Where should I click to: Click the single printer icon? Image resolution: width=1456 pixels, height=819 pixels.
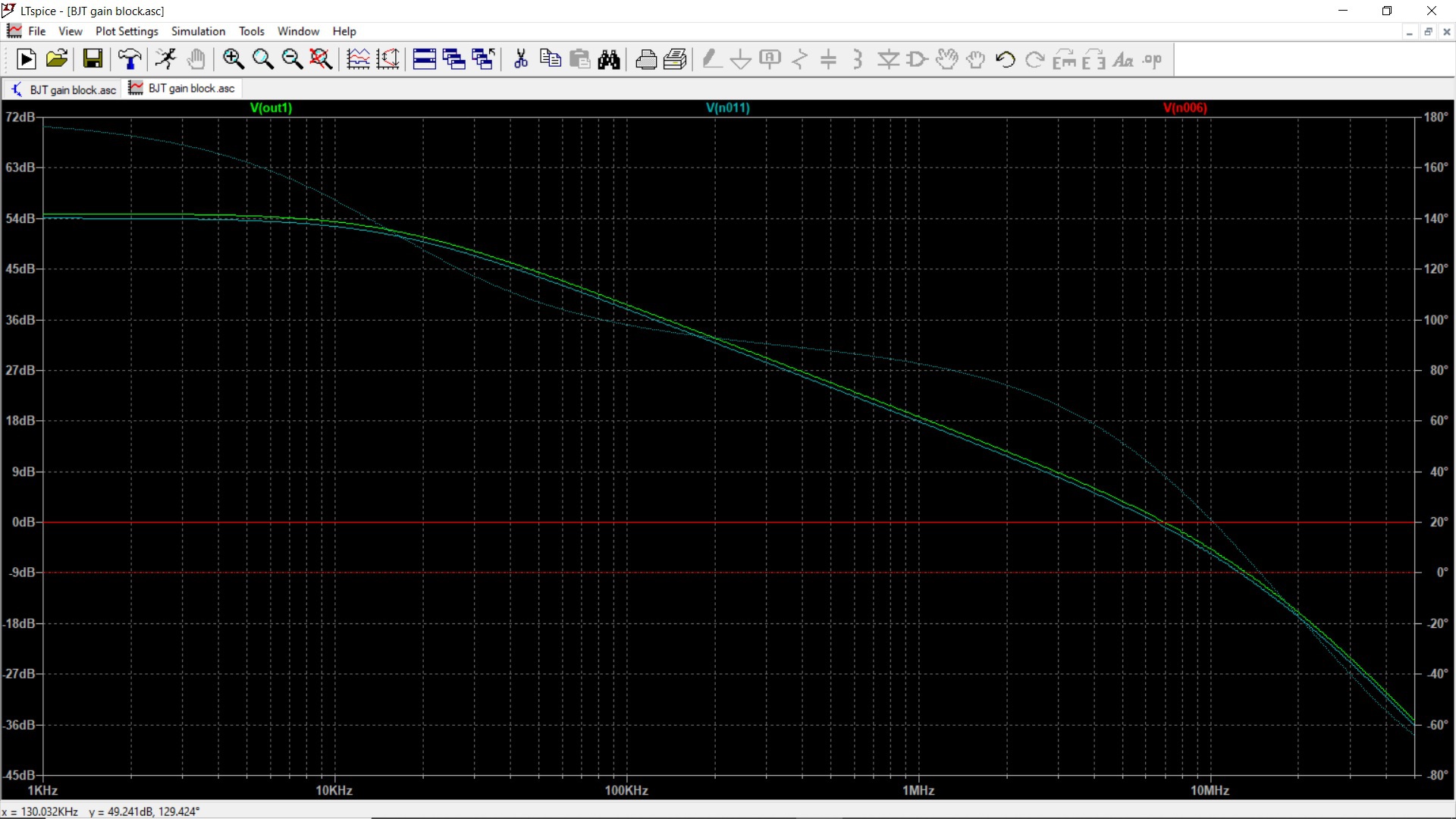pyautogui.click(x=646, y=59)
